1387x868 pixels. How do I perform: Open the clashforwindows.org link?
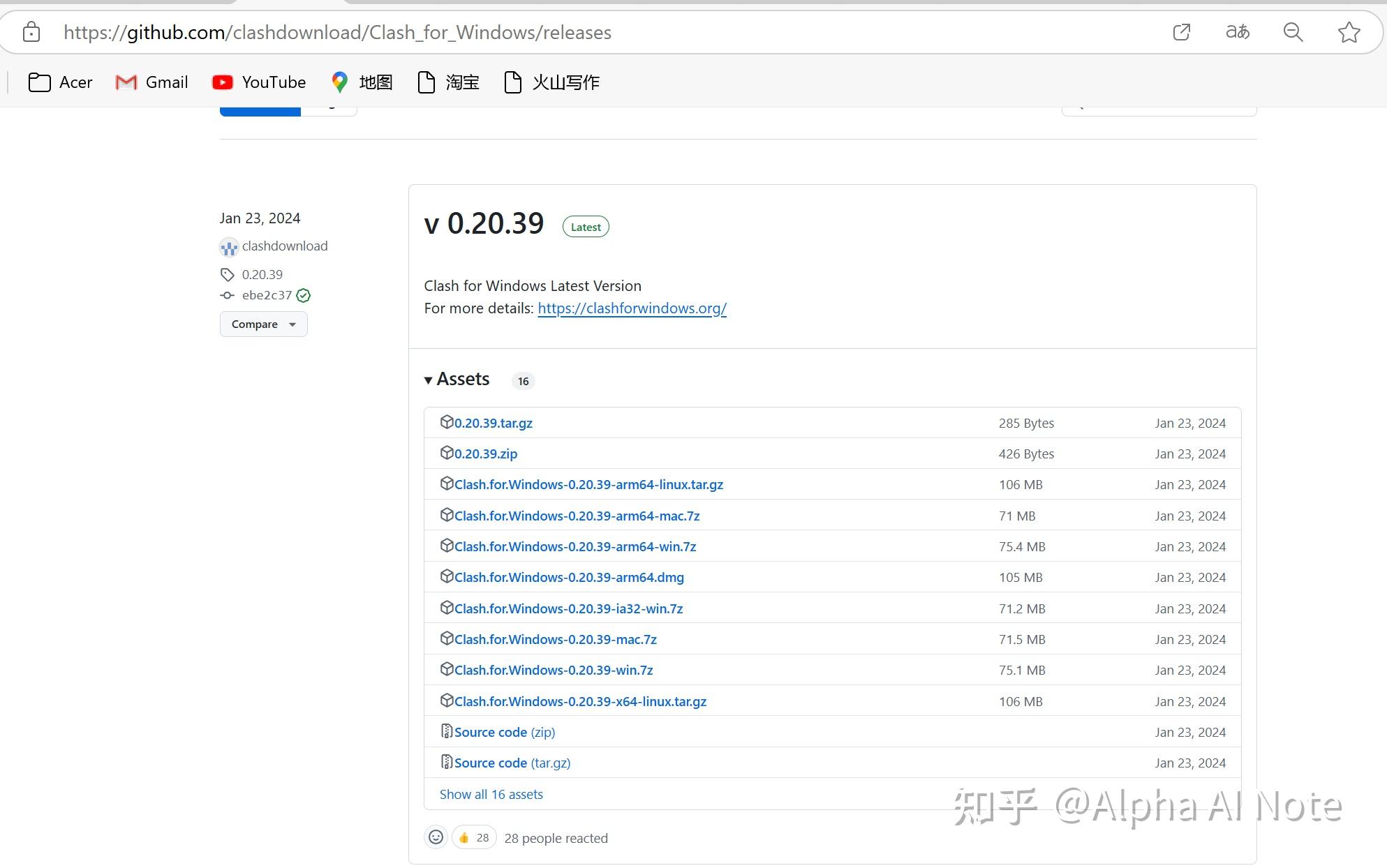pyautogui.click(x=632, y=308)
